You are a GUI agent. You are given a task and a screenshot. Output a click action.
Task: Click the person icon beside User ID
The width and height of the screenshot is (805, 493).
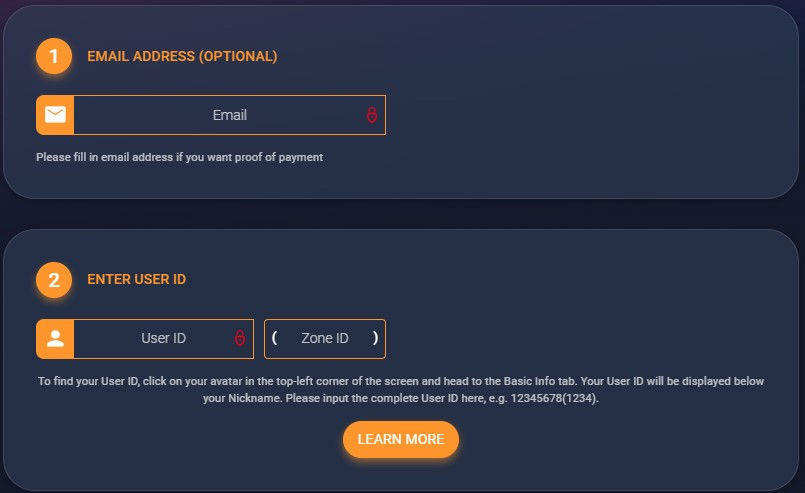55,339
